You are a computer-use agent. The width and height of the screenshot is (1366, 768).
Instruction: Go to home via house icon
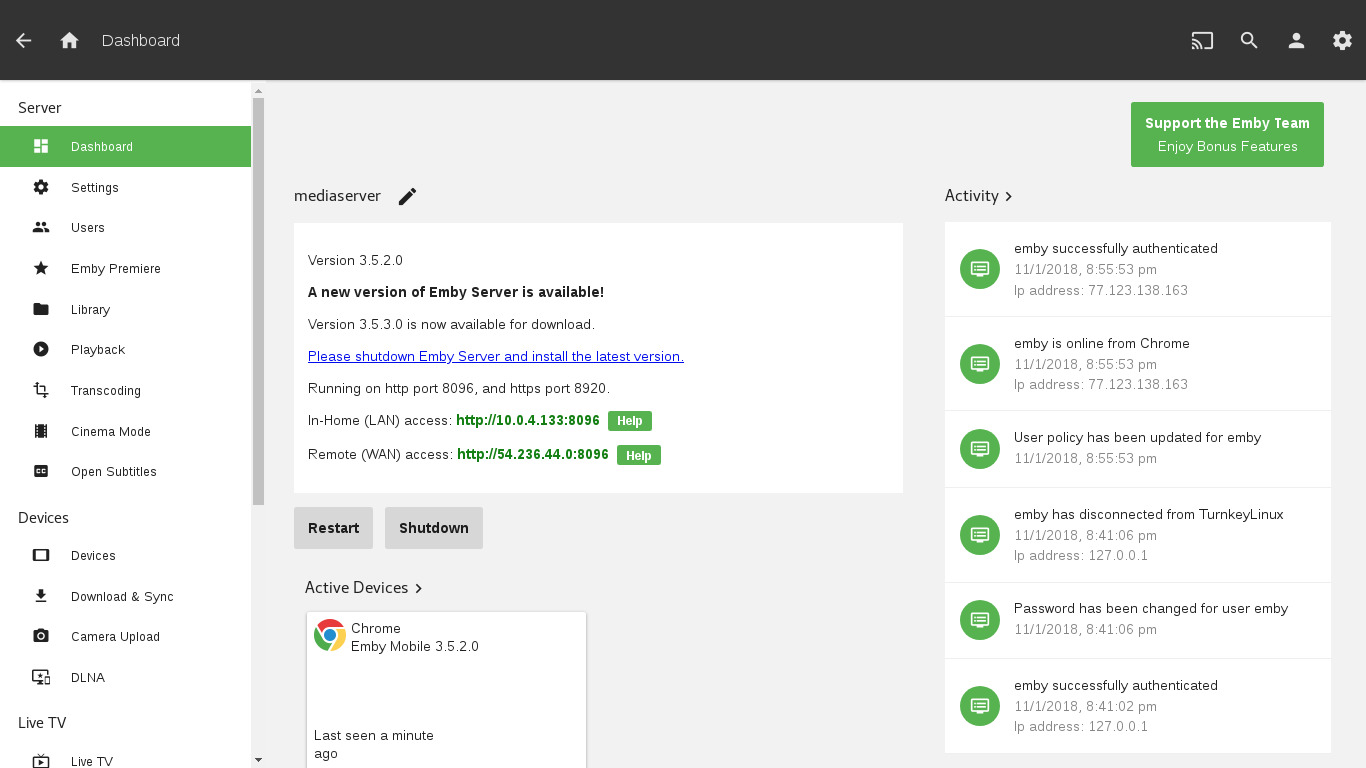[x=69, y=41]
